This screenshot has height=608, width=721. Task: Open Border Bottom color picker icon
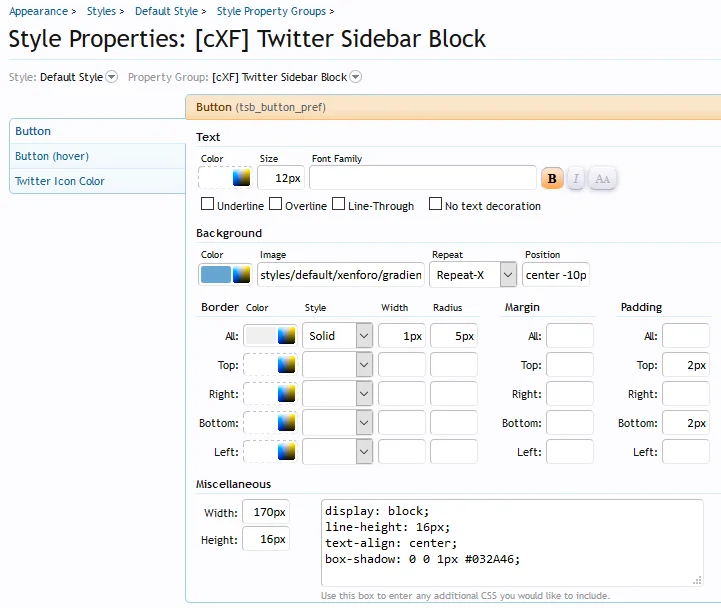pyautogui.click(x=286, y=423)
